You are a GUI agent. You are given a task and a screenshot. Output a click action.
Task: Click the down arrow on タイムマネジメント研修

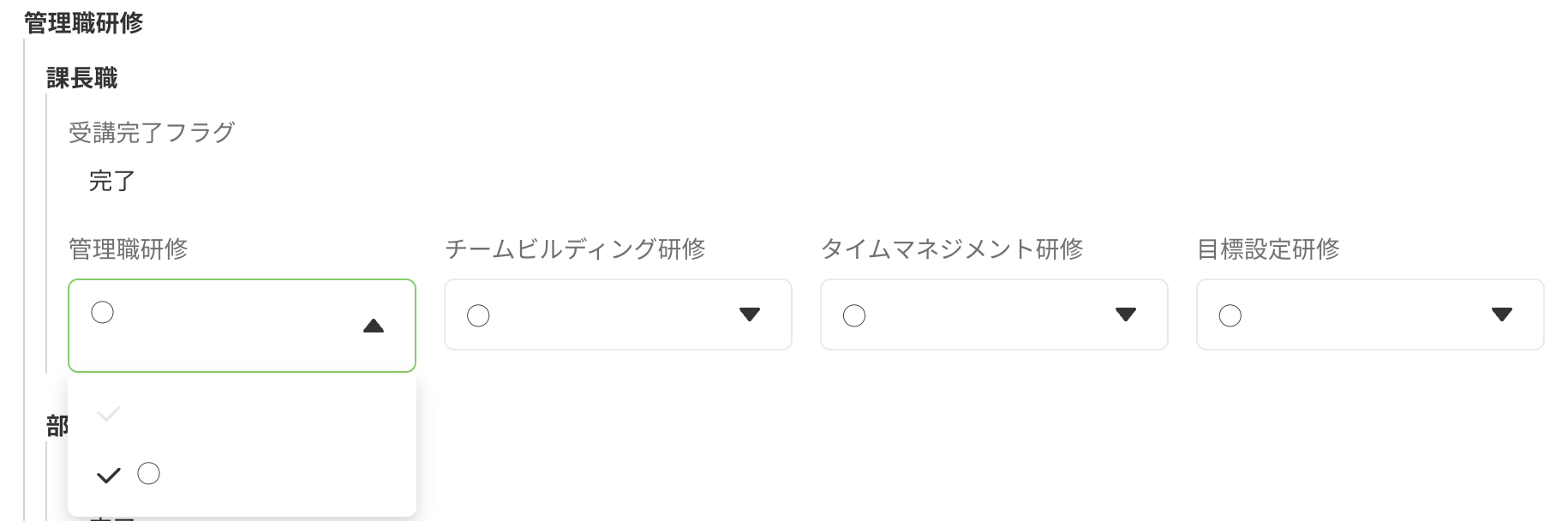[x=1127, y=315]
